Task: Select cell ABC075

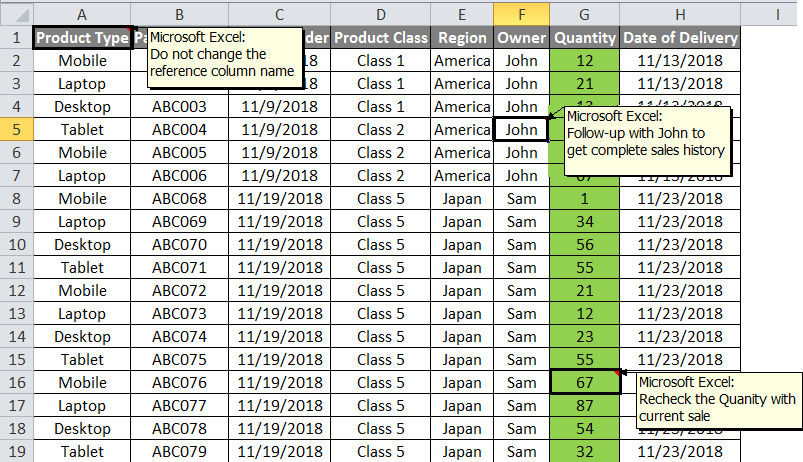Action: 179,360
